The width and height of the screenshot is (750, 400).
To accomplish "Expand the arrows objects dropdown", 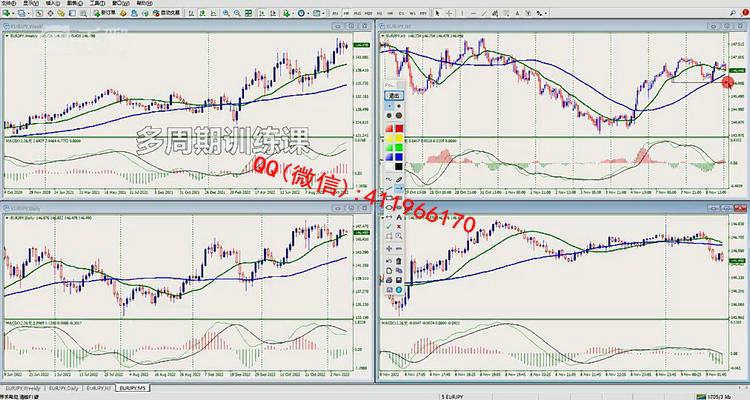I will point(546,13).
